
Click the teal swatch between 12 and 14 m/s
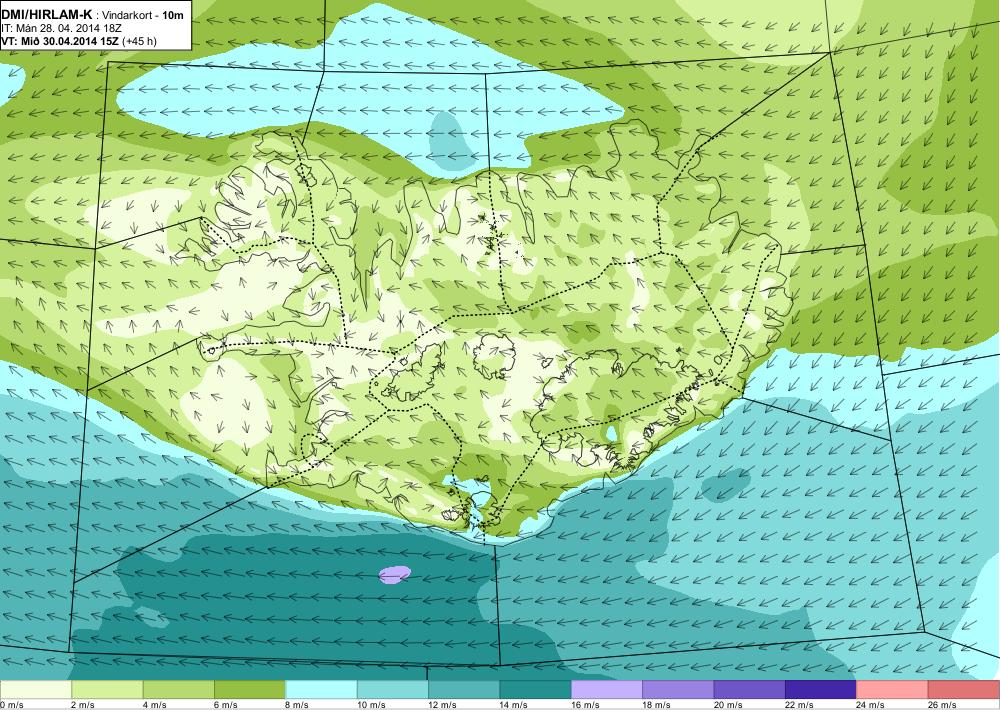[464, 690]
